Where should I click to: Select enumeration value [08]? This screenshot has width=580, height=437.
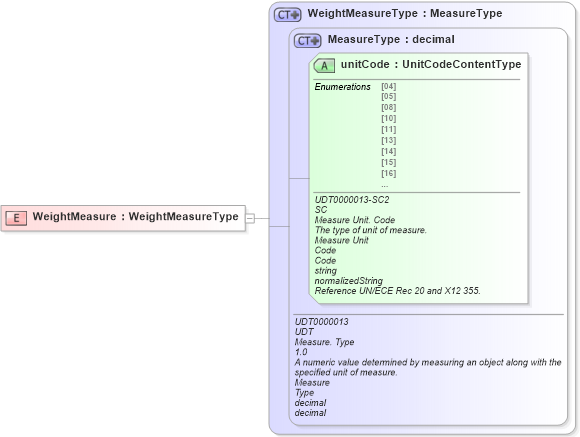click(x=389, y=108)
